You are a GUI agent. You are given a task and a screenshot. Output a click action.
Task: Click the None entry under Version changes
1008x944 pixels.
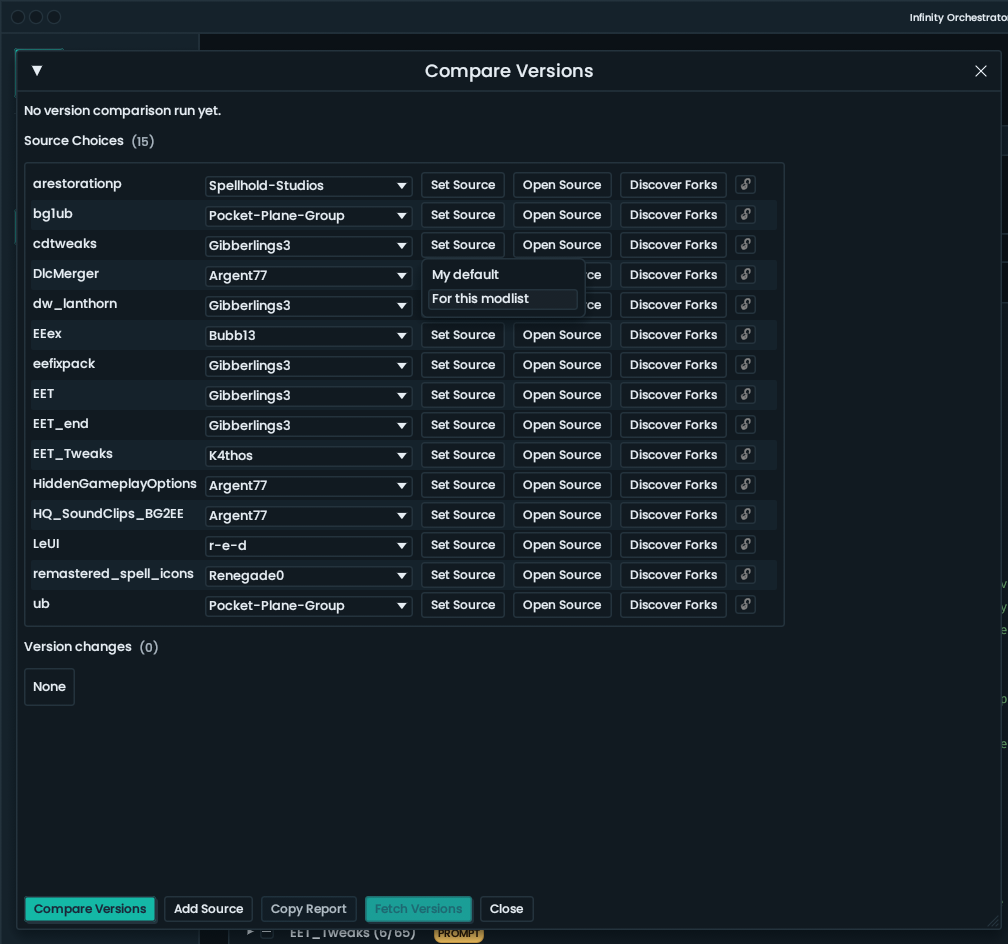point(50,687)
